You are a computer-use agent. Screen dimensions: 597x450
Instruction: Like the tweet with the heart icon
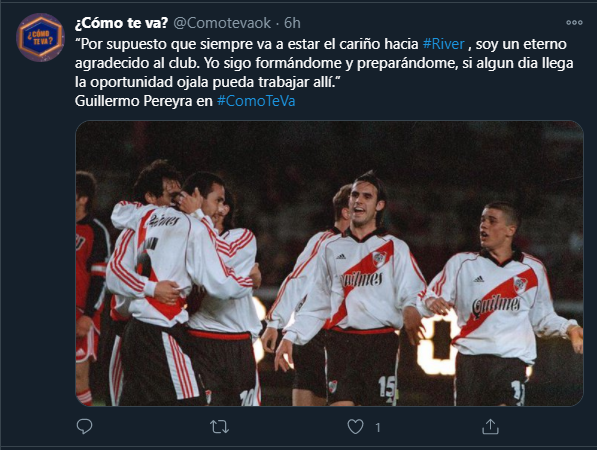coord(355,427)
